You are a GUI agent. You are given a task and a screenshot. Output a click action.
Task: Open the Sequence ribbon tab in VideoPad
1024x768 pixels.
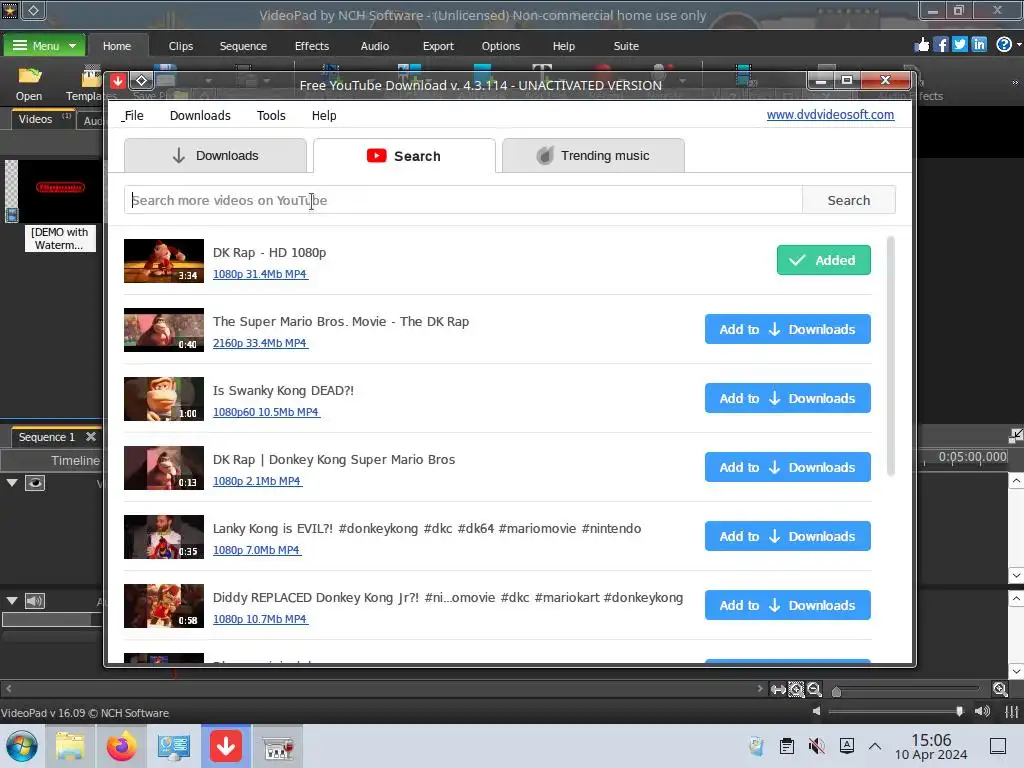[243, 46]
